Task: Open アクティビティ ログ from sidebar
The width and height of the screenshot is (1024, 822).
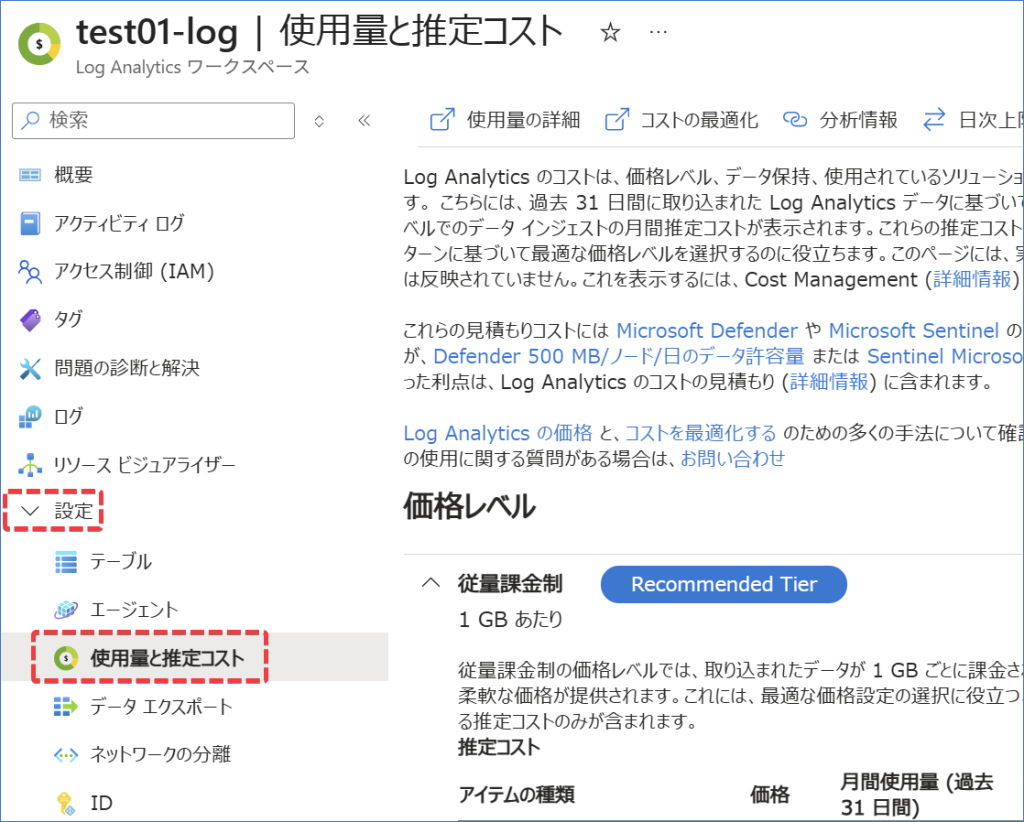Action: coord(118,223)
